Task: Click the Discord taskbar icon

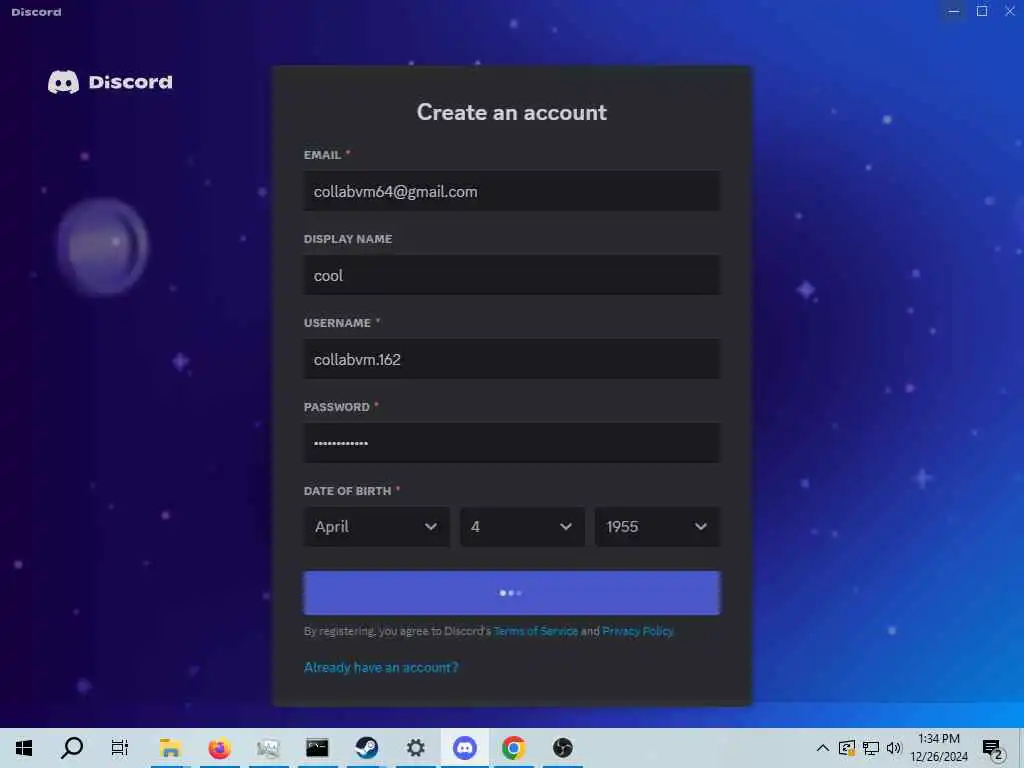Action: click(x=464, y=748)
